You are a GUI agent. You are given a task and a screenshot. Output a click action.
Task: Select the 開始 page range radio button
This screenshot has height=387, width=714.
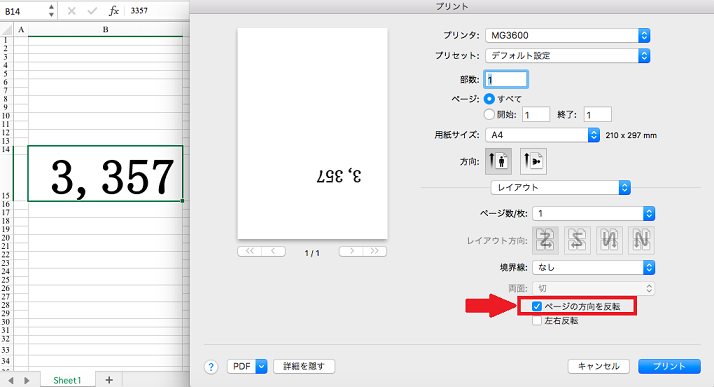point(489,114)
